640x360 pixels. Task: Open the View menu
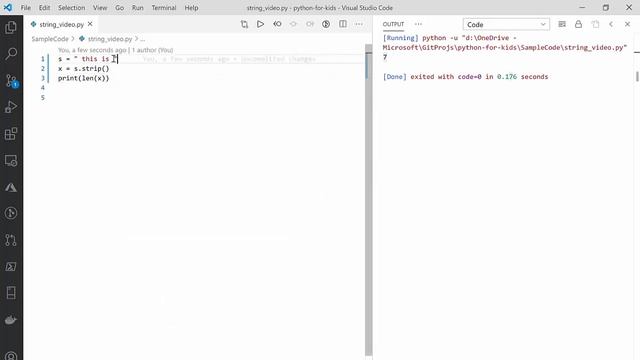pyautogui.click(x=100, y=8)
